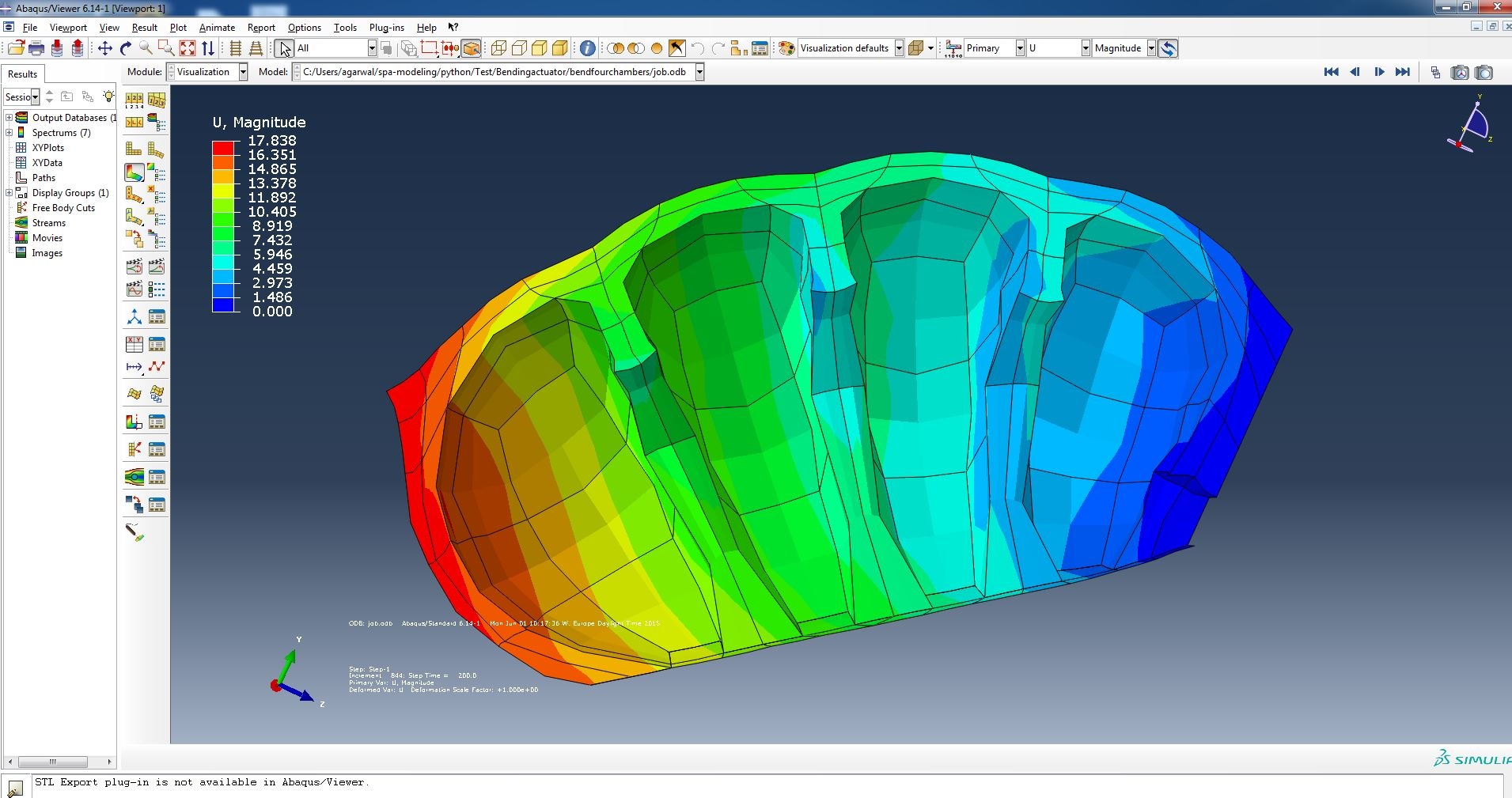Click the Query information icon
This screenshot has width=1512, height=798.
coord(587,48)
